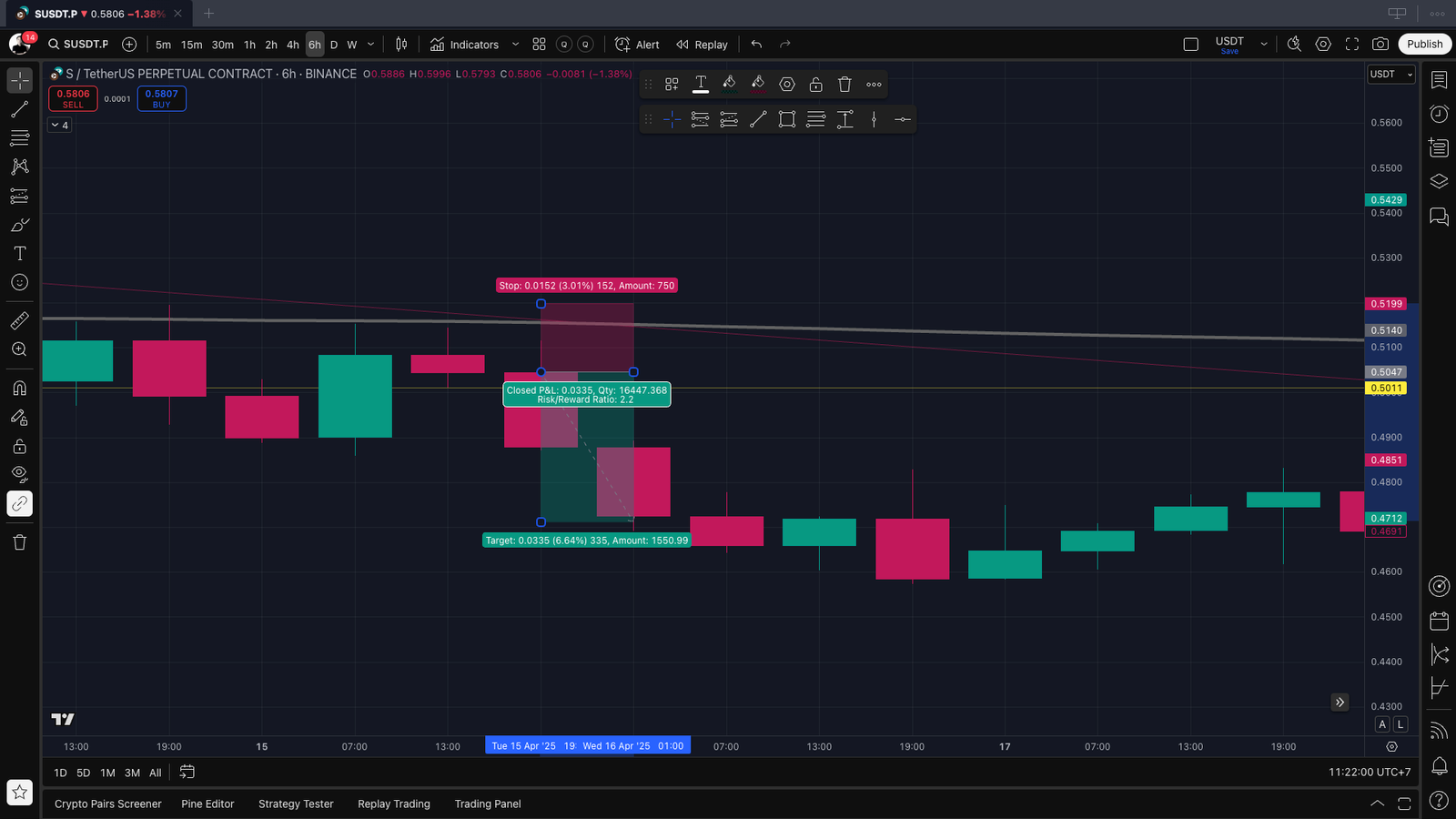The image size is (1456, 819).
Task: Click the 0.5807 BUY button
Action: [x=161, y=98]
